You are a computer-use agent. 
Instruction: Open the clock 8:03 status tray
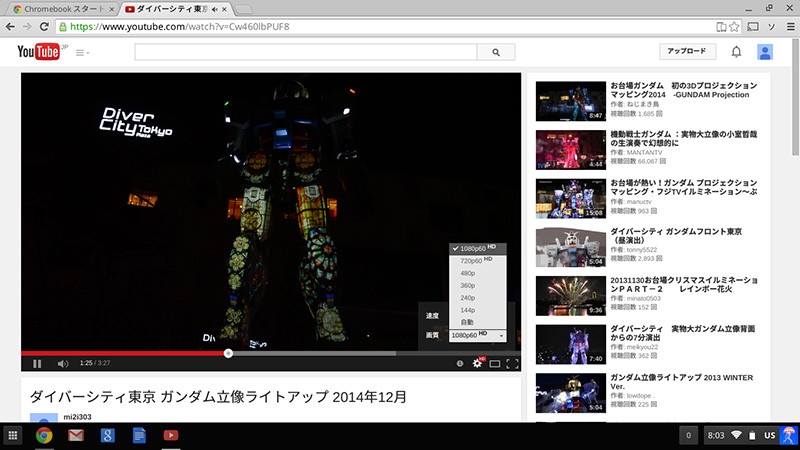click(715, 435)
